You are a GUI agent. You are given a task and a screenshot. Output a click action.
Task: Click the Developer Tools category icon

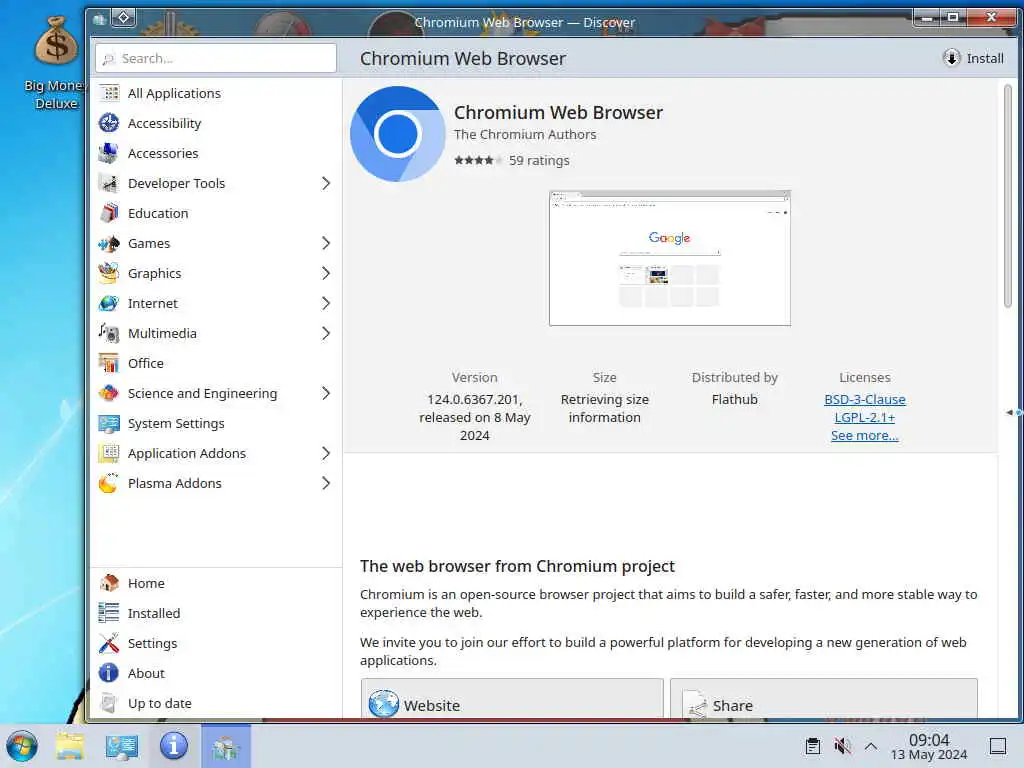pyautogui.click(x=109, y=184)
